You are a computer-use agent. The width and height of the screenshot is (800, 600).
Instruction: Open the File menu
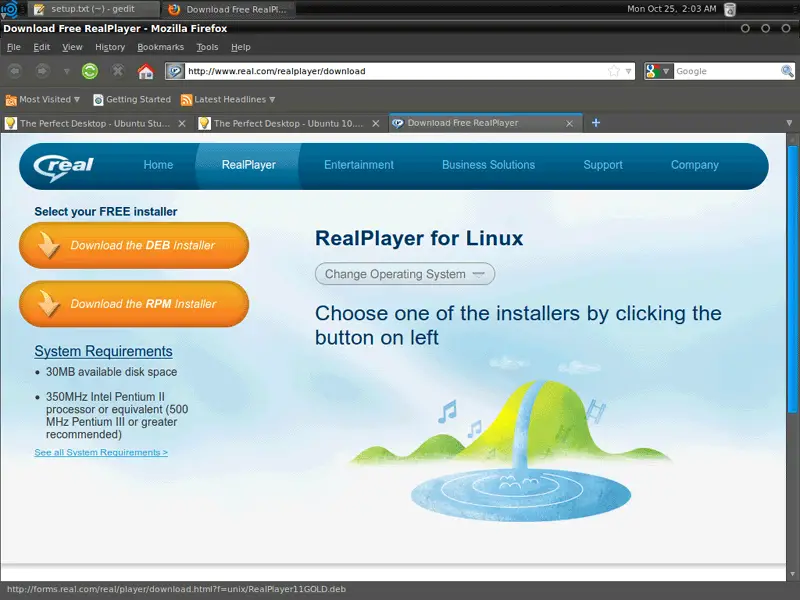(14, 47)
